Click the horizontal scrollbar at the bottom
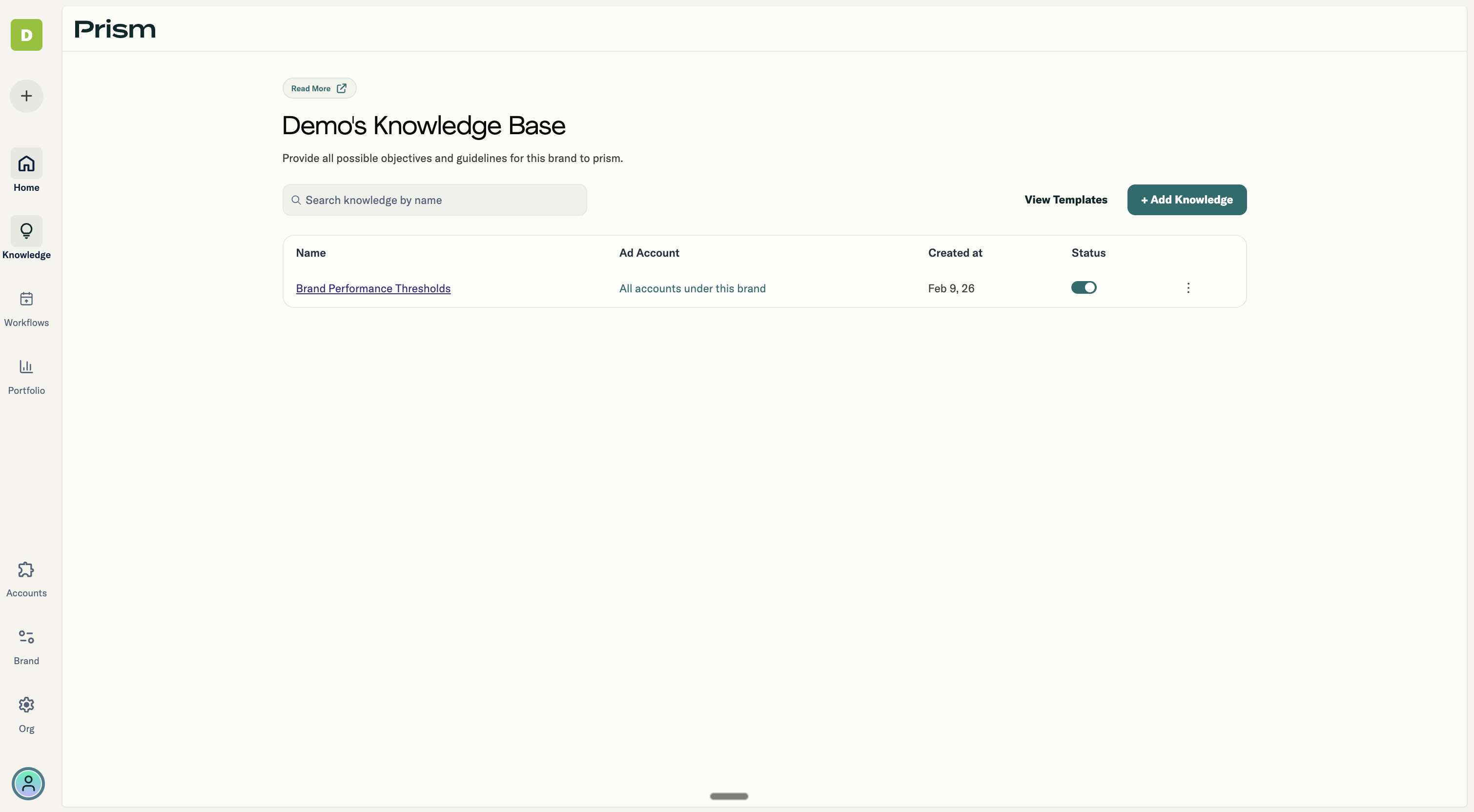The width and height of the screenshot is (1474, 812). [x=728, y=795]
